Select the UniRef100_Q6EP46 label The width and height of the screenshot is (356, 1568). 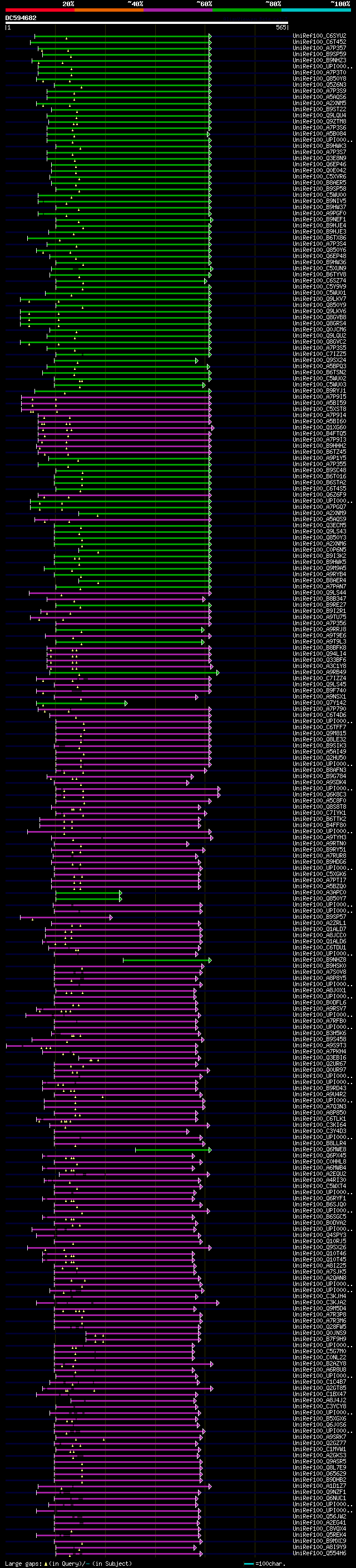click(x=319, y=164)
